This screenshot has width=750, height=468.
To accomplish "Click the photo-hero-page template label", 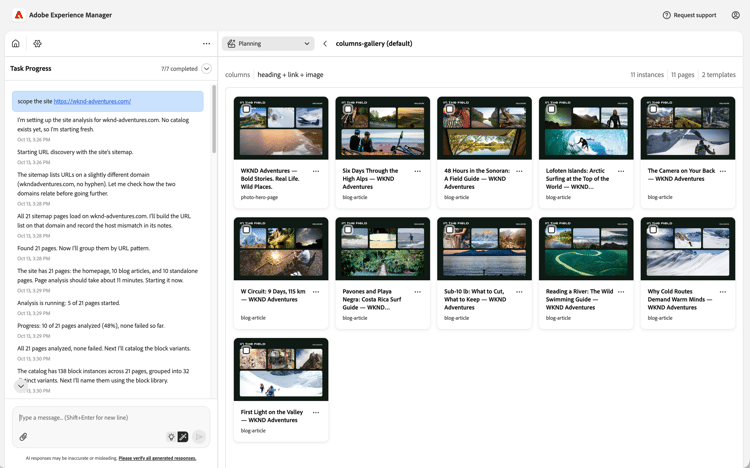I will click(x=259, y=197).
